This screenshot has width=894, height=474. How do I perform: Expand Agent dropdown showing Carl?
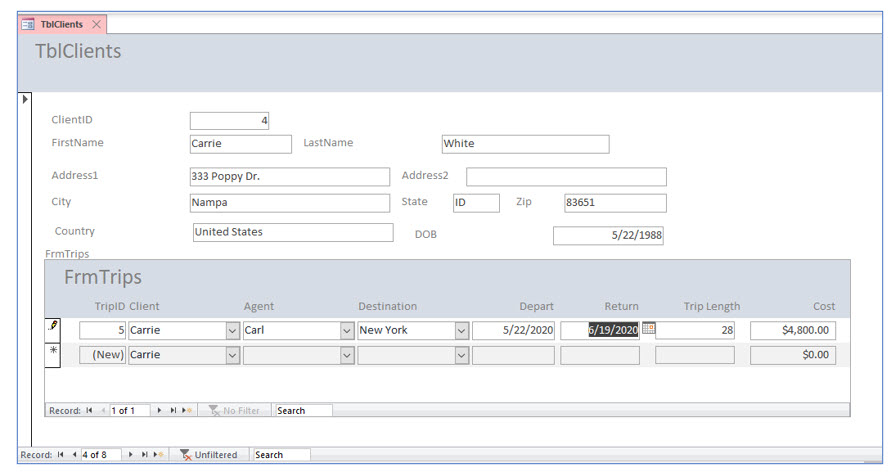pos(347,331)
